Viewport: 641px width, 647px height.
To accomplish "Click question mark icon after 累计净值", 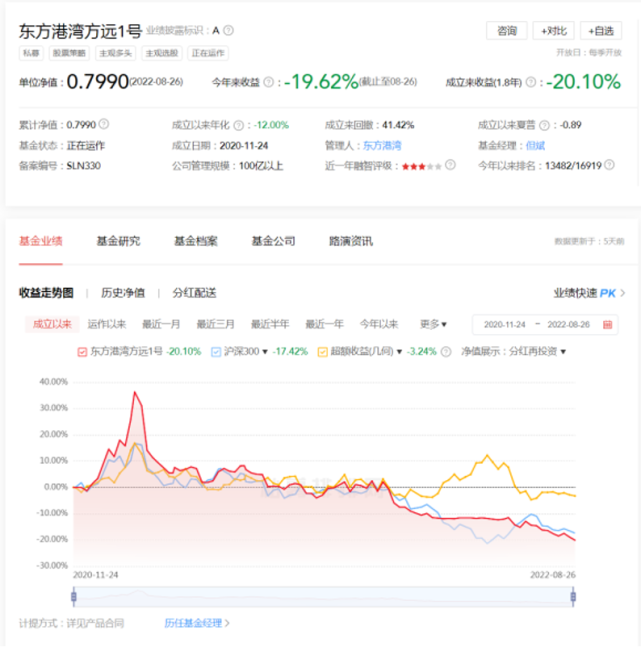I will tap(103, 125).
